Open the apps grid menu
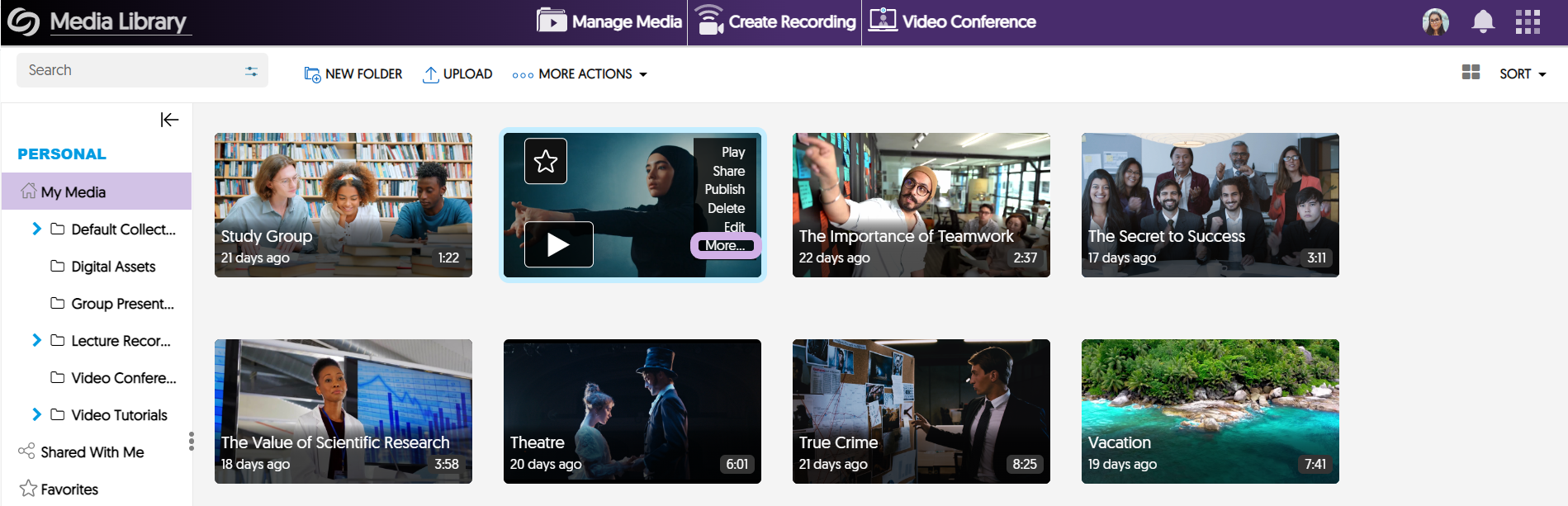The image size is (1568, 506). coord(1528,21)
